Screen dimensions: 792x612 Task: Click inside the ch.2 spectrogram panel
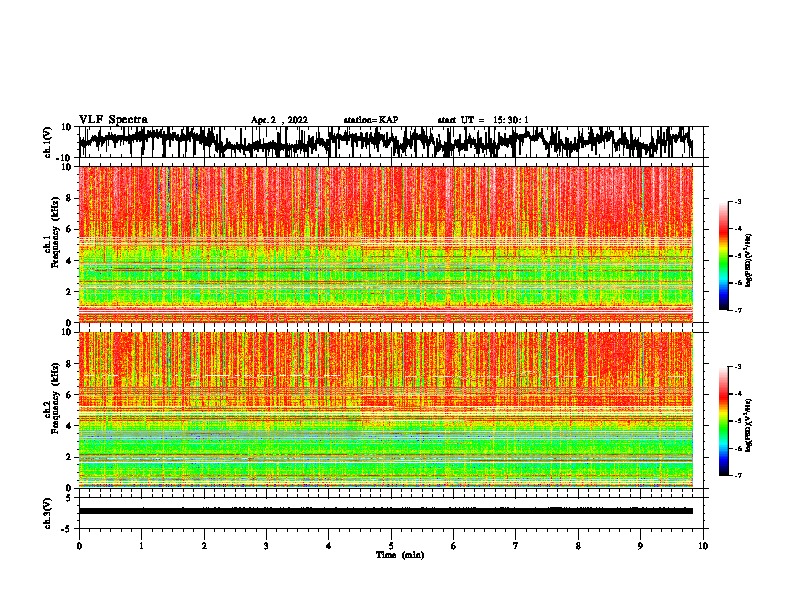point(385,410)
